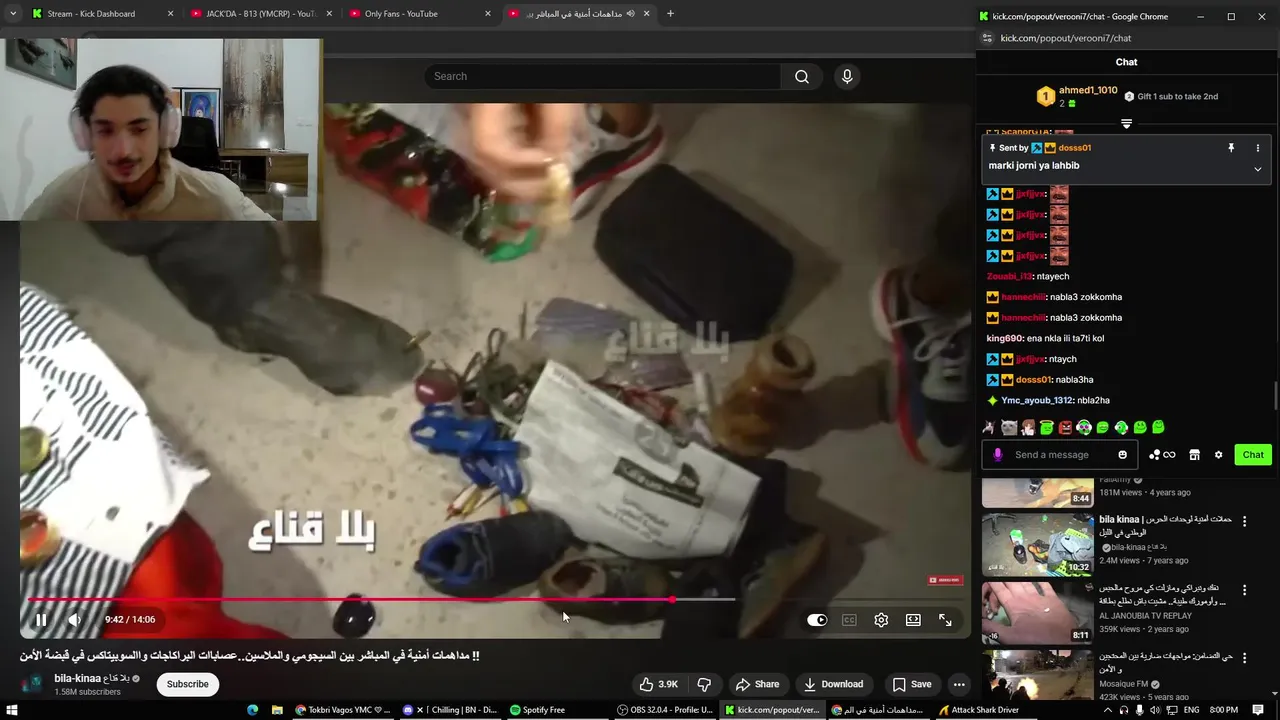Click the progress bar scrubber handle
This screenshot has height=720, width=1280.
[x=673, y=600]
